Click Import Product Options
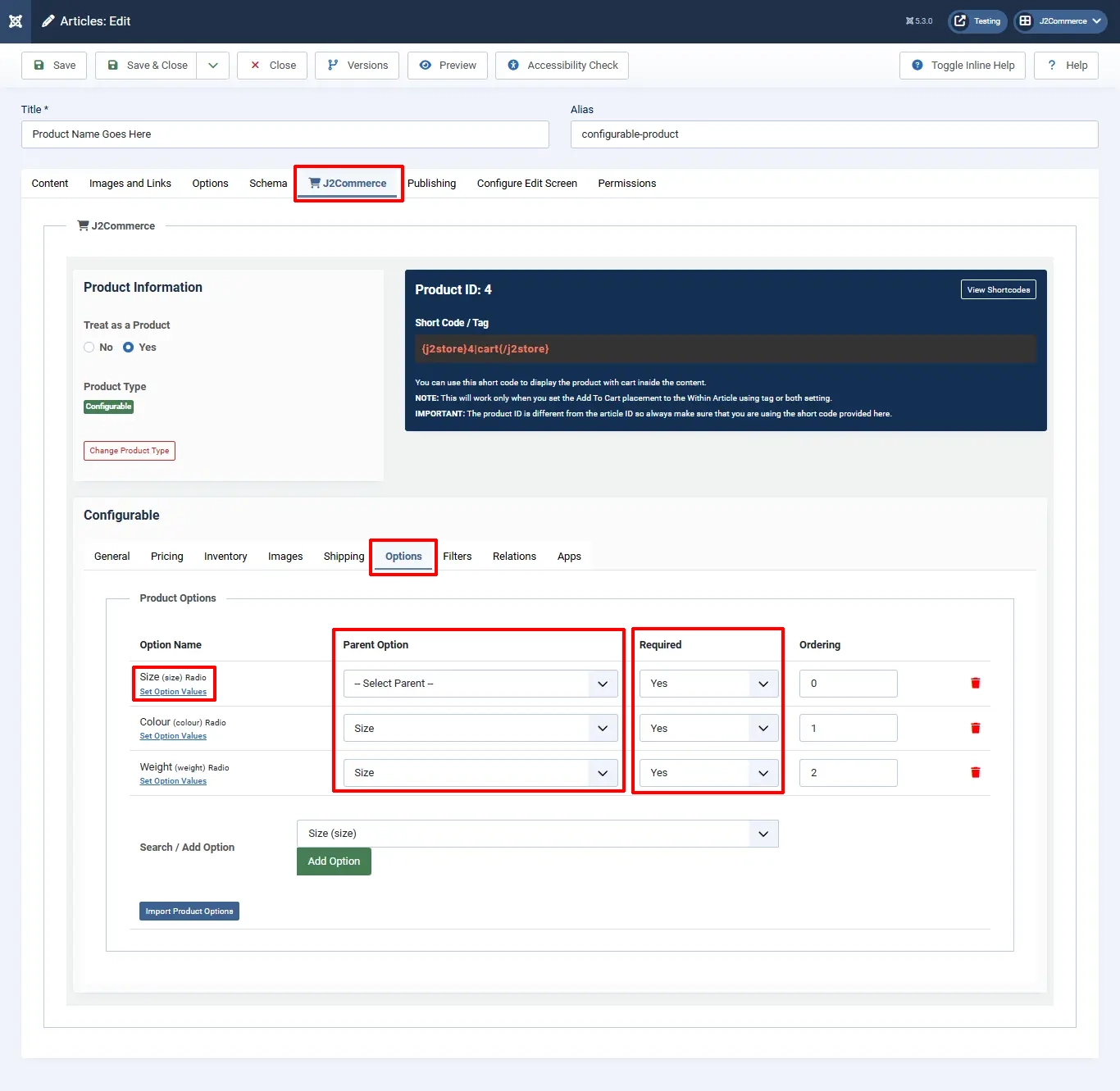Image resolution: width=1120 pixels, height=1091 pixels. [189, 911]
